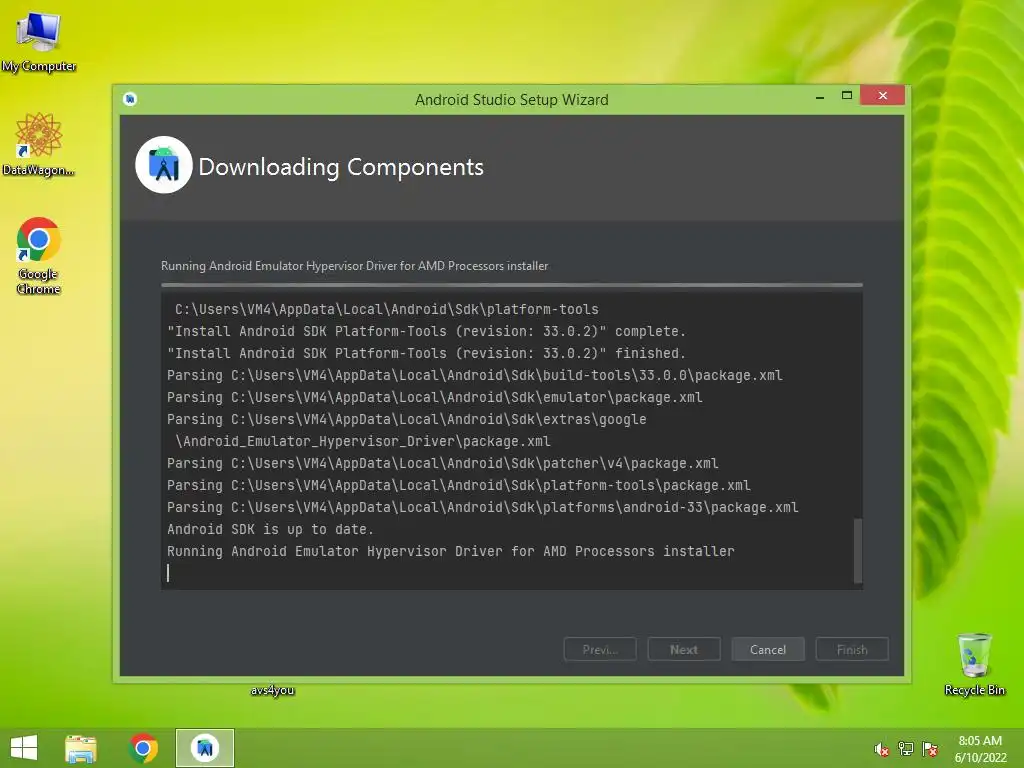Screen dimensions: 1024x768
Task: Click the status label above the progress bar
Action: tap(355, 266)
